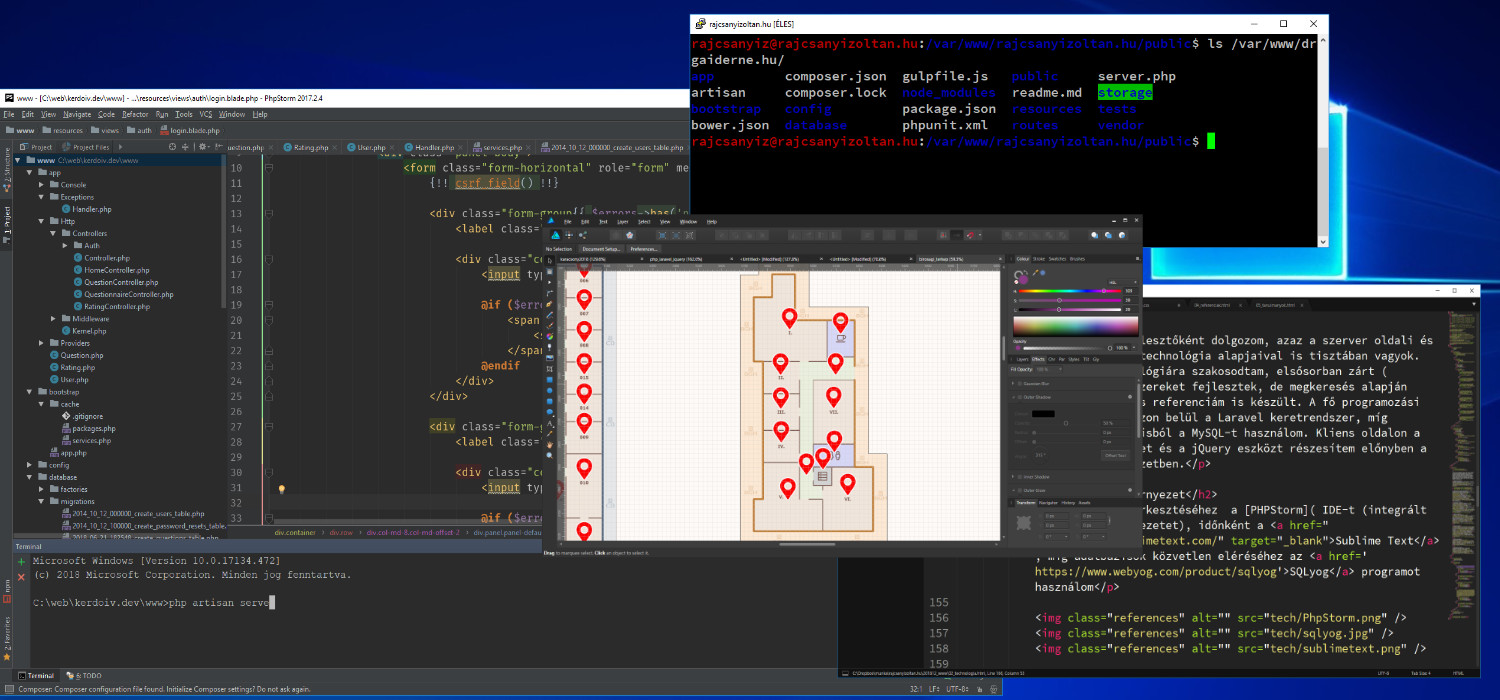The width and height of the screenshot is (1500, 700).
Task: Adjust the hue slider in colour panel
Action: [x=1069, y=291]
